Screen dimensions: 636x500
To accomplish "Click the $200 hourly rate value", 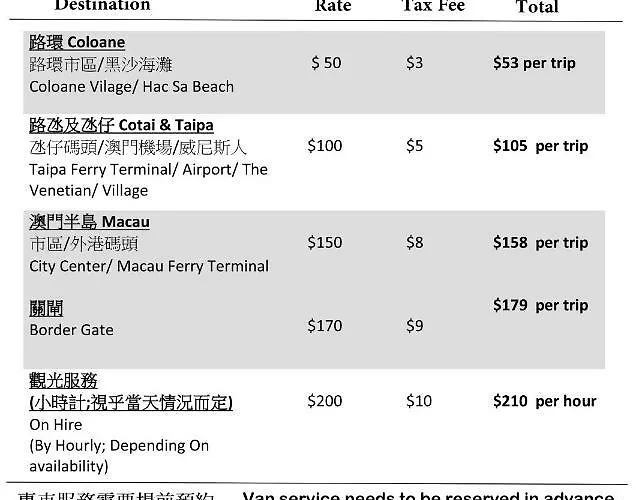I will 325,401.
